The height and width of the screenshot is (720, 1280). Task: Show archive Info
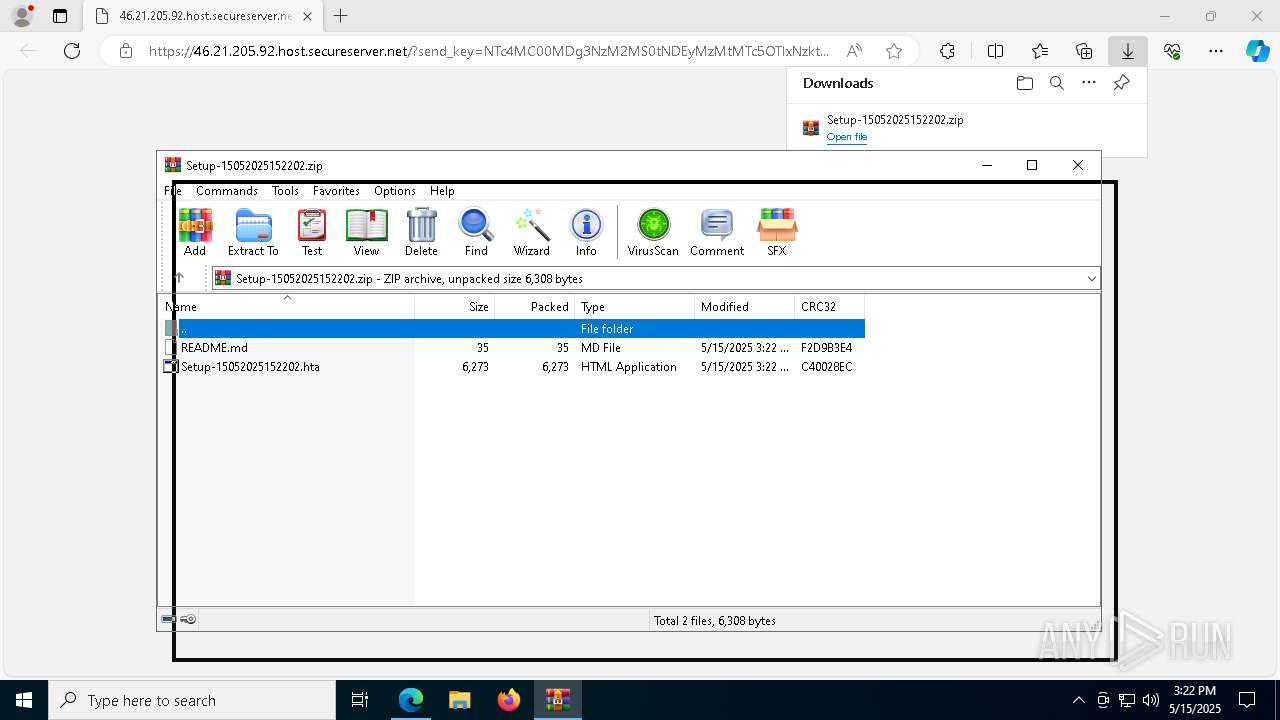click(x=586, y=232)
